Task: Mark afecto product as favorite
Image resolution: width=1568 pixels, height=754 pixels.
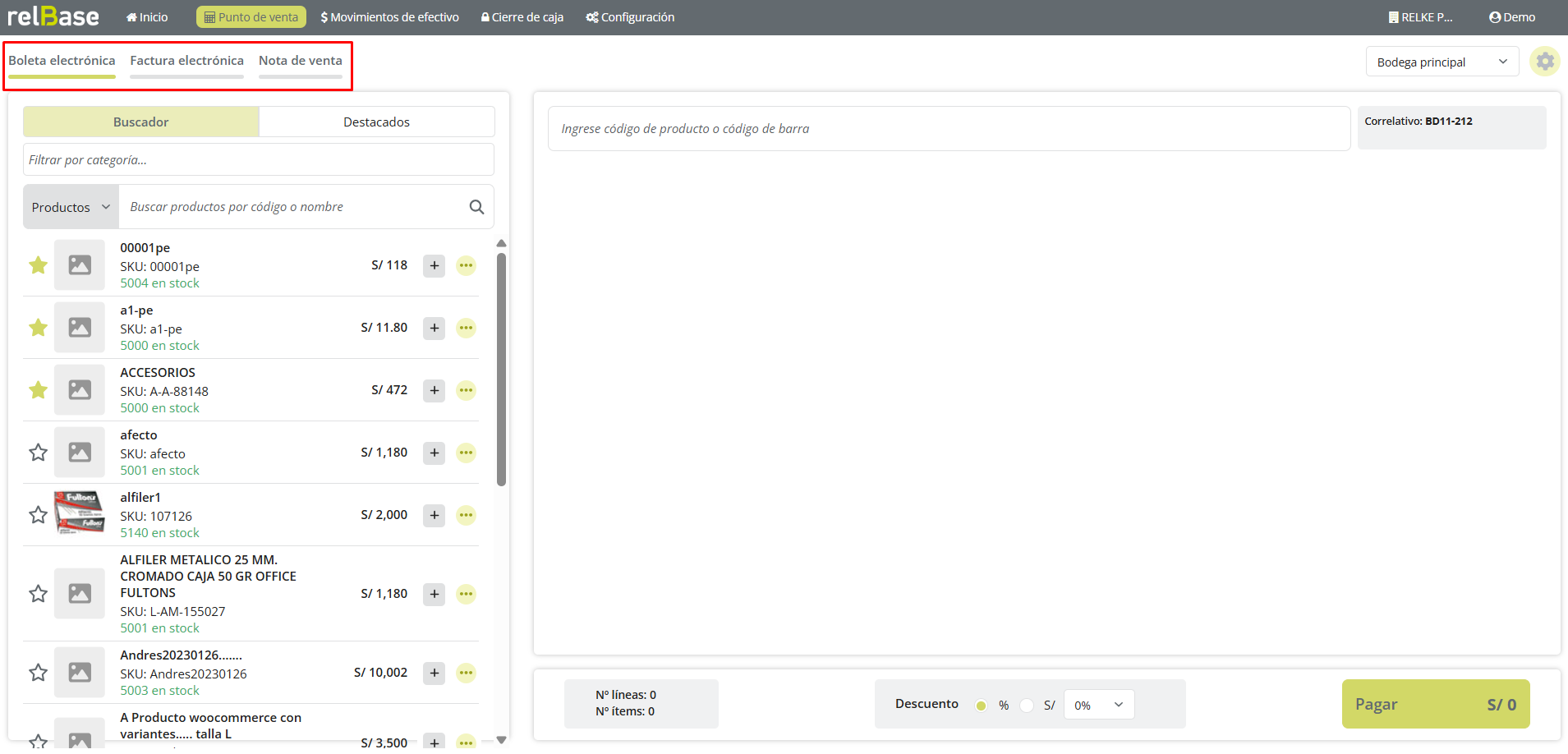Action: 38,453
